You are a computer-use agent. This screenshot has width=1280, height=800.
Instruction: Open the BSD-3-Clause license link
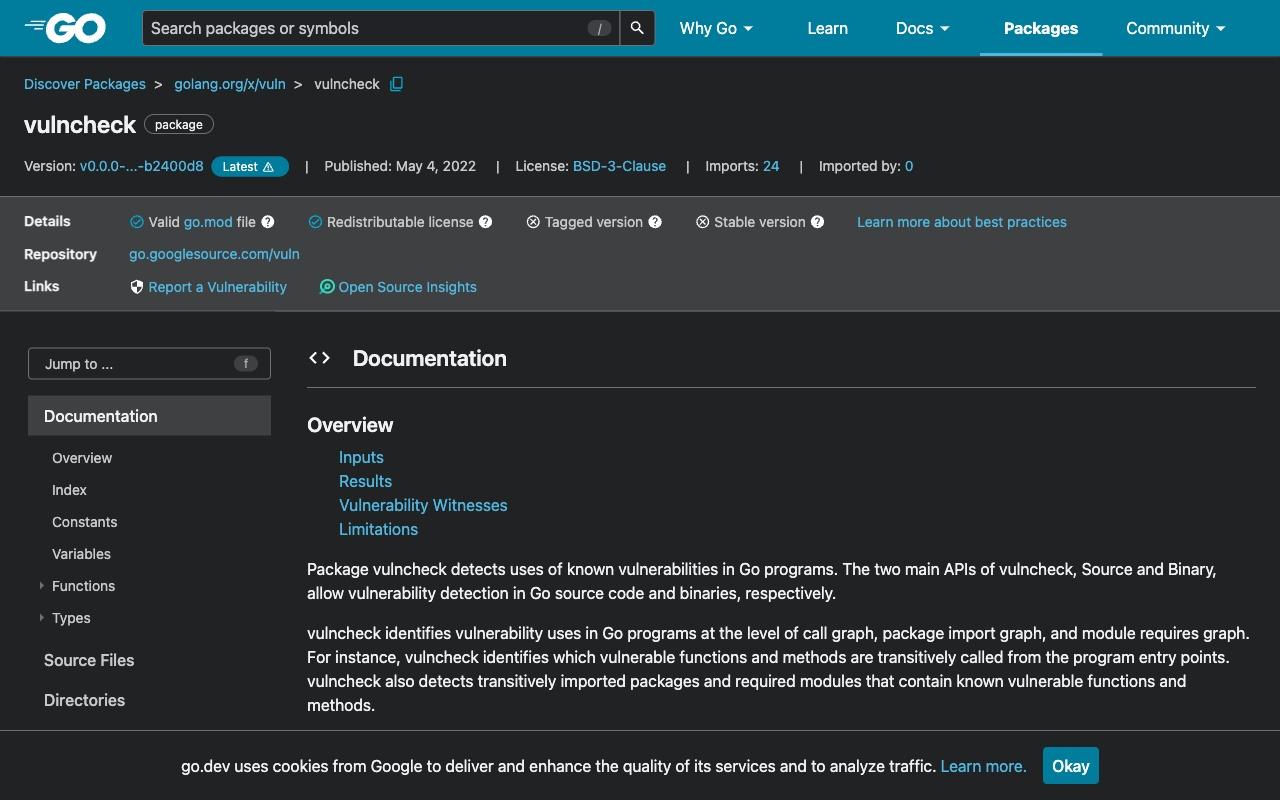click(619, 166)
